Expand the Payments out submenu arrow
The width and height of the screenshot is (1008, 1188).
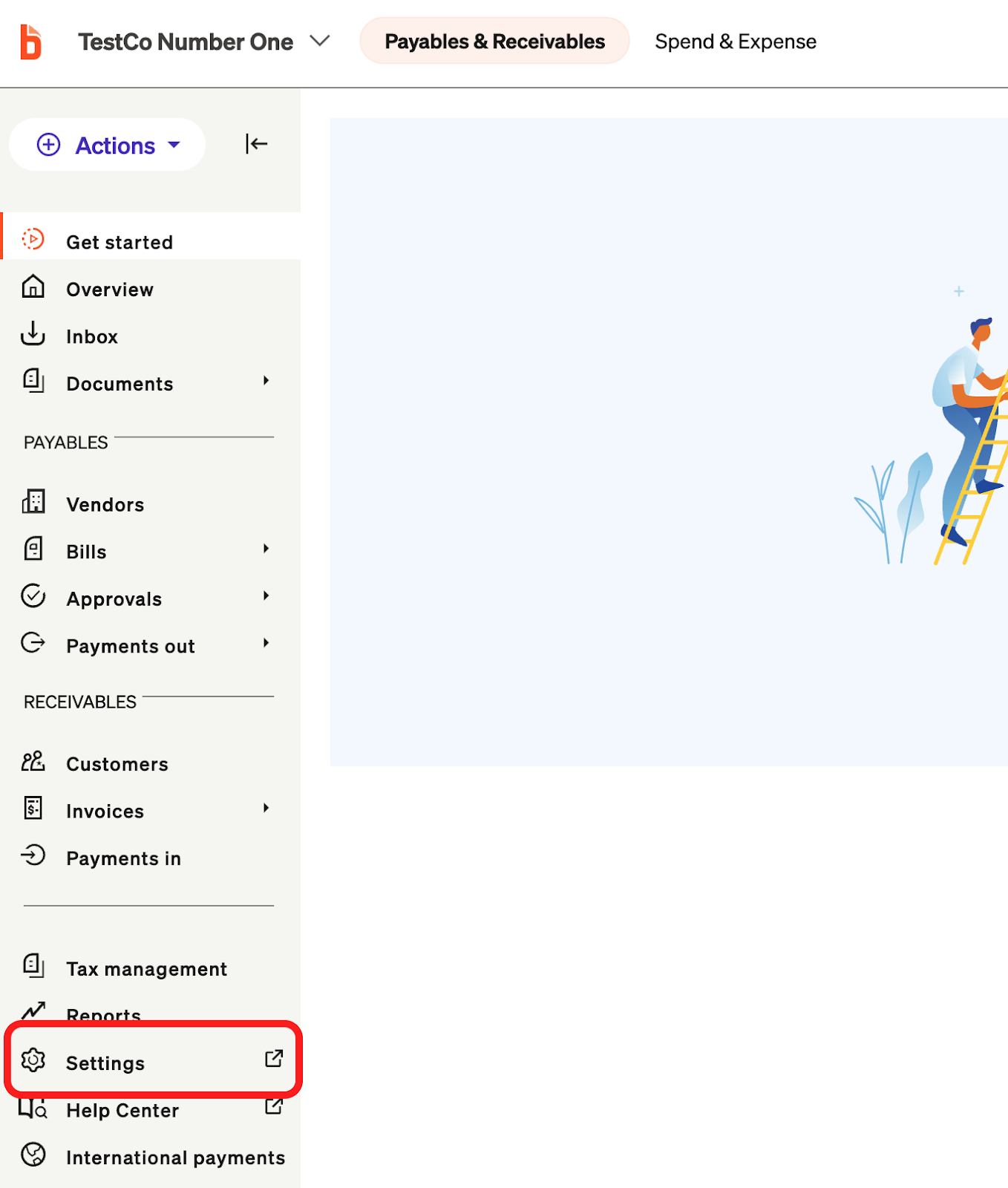[x=266, y=643]
